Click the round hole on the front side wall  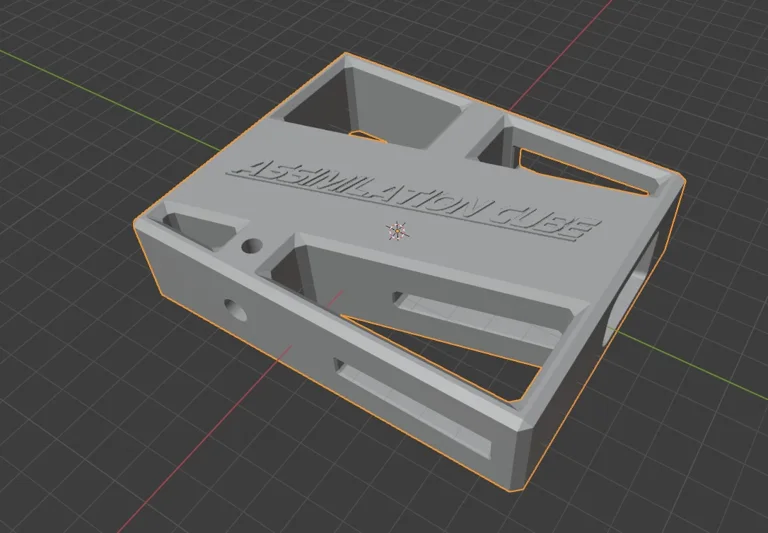click(x=236, y=308)
